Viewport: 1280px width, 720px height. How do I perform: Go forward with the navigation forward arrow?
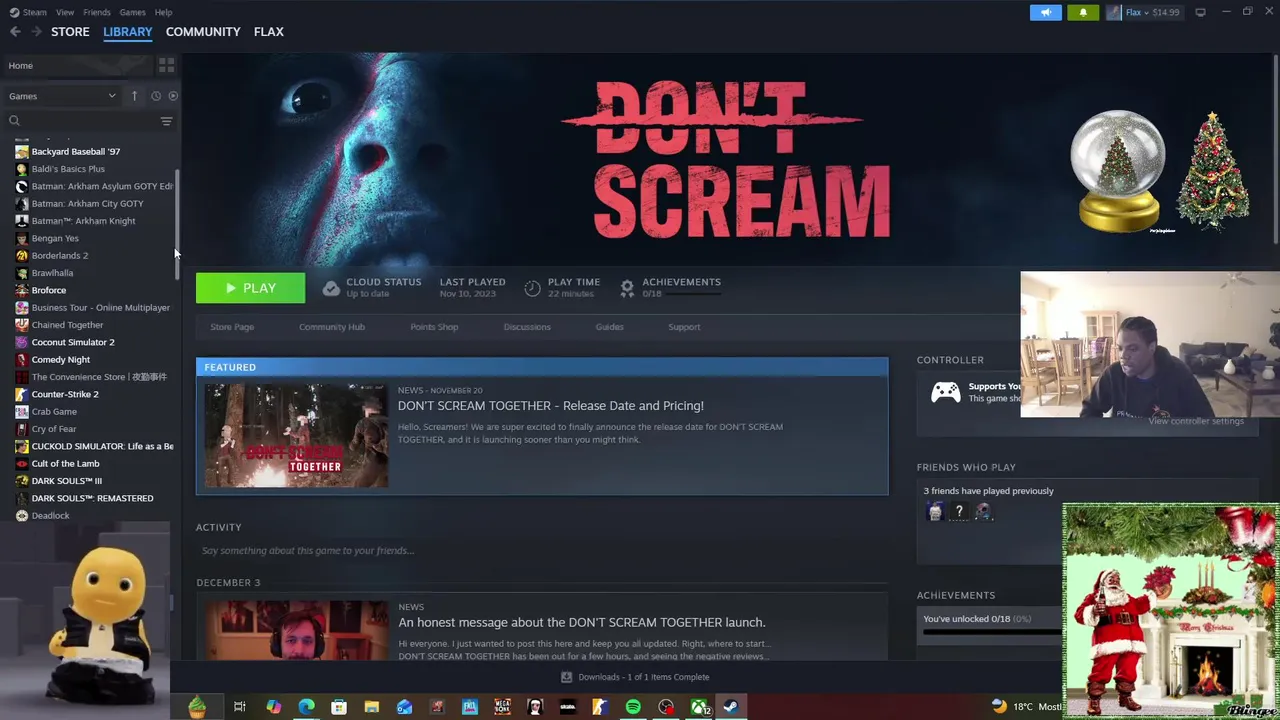click(x=37, y=32)
